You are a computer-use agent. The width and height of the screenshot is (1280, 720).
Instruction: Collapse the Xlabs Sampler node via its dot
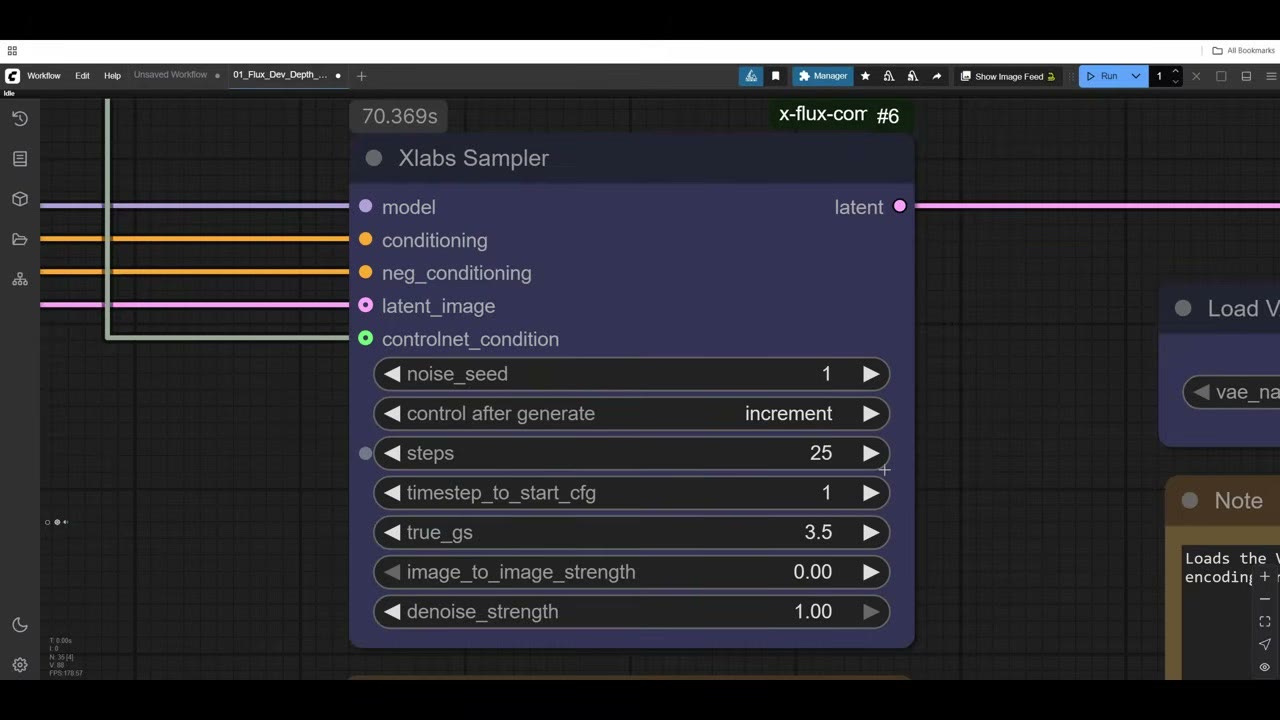tap(374, 158)
